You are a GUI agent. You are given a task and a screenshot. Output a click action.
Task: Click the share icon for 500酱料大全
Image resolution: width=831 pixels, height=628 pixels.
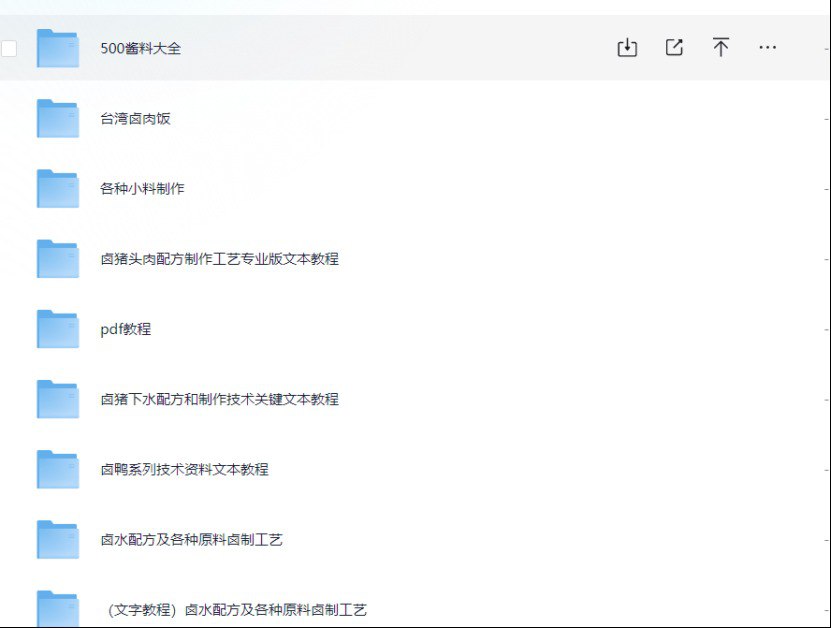pyautogui.click(x=674, y=48)
